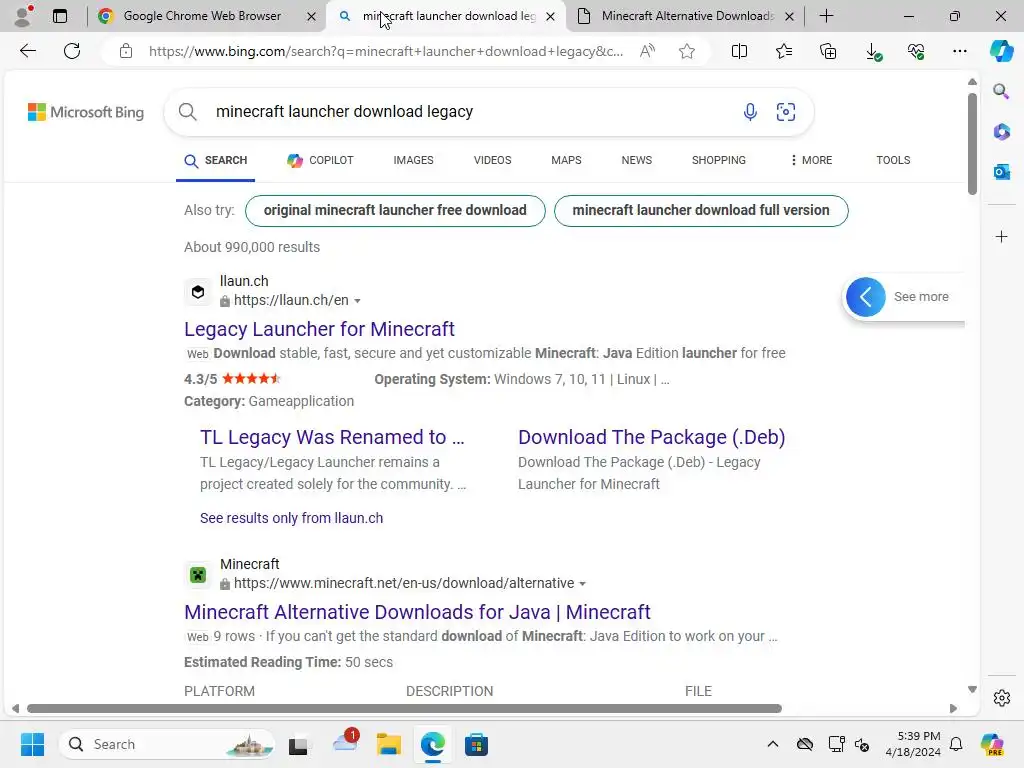This screenshot has width=1024, height=768.
Task: View site information lock icon
Action: [126, 51]
